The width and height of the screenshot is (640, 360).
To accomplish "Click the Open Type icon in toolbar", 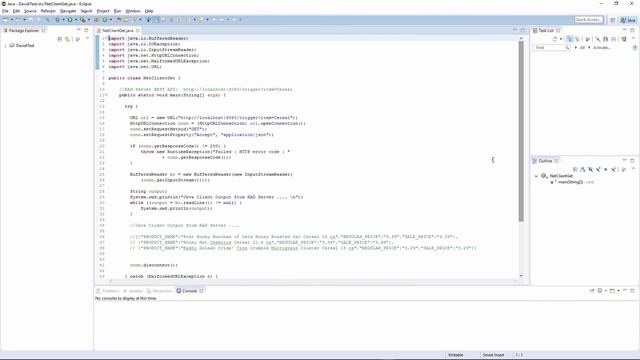I will click(119, 20).
